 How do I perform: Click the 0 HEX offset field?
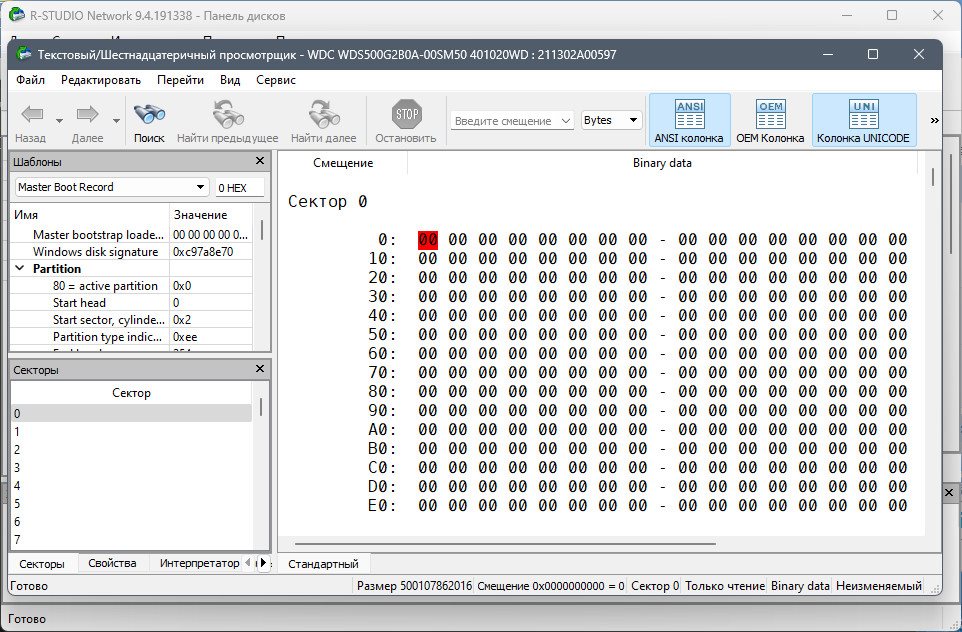tap(240, 188)
